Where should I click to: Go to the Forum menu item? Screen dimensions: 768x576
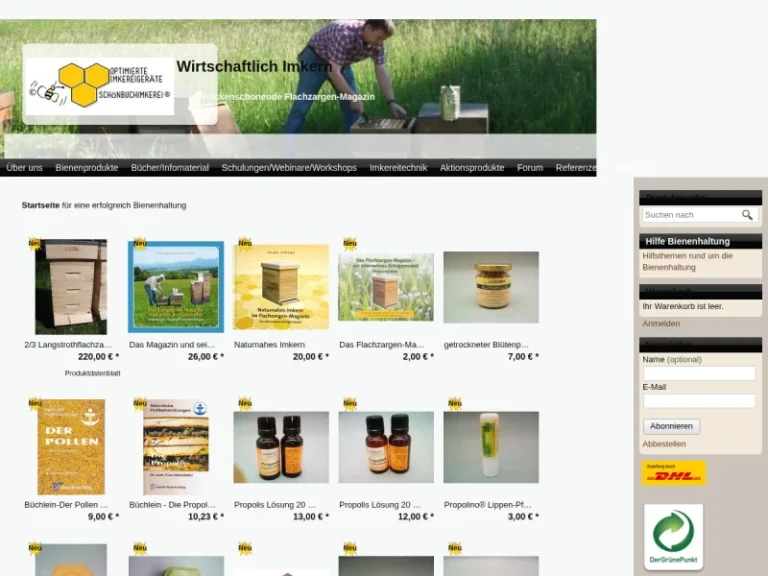(x=530, y=168)
